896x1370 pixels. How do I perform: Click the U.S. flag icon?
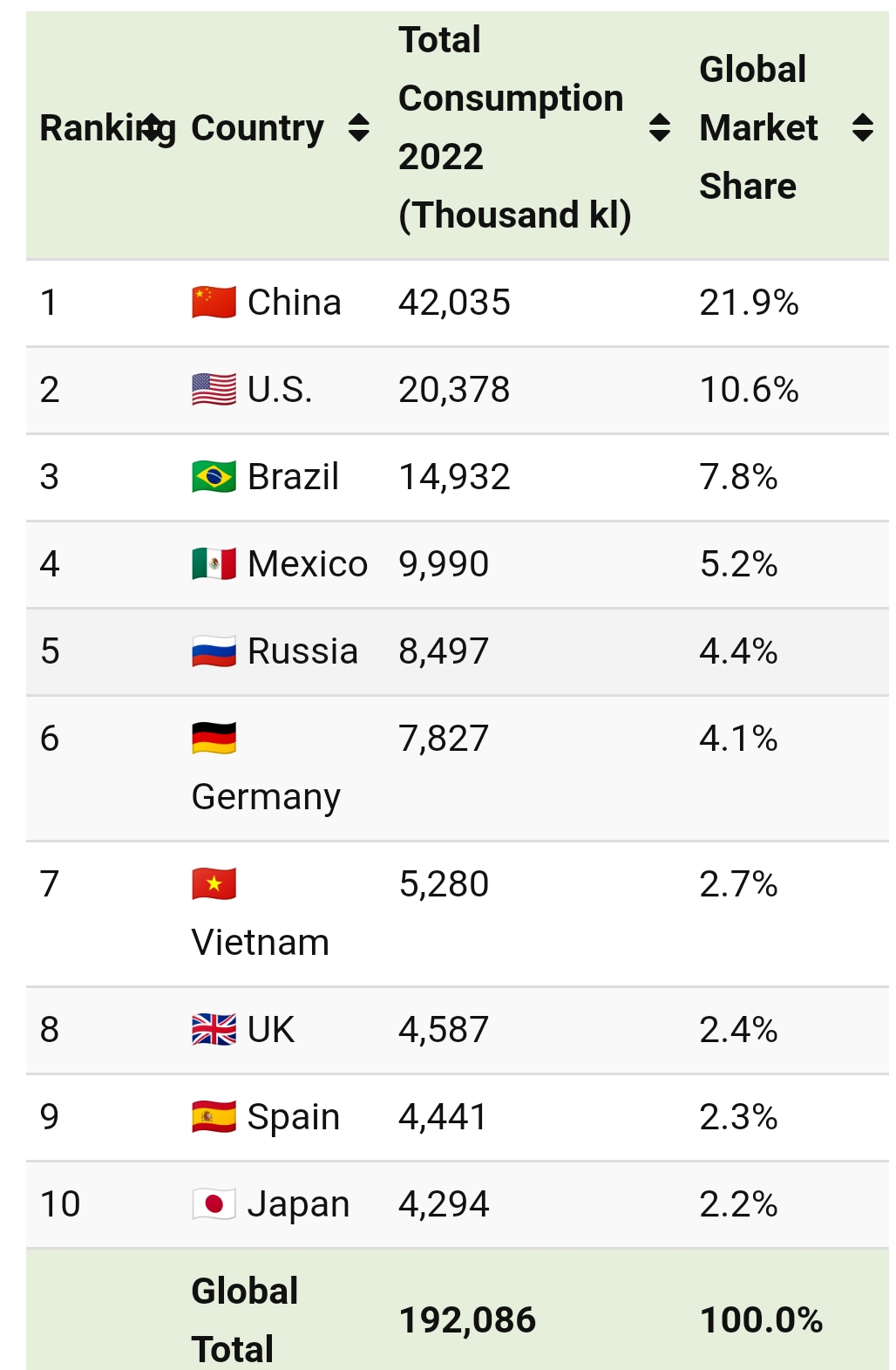pos(214,390)
